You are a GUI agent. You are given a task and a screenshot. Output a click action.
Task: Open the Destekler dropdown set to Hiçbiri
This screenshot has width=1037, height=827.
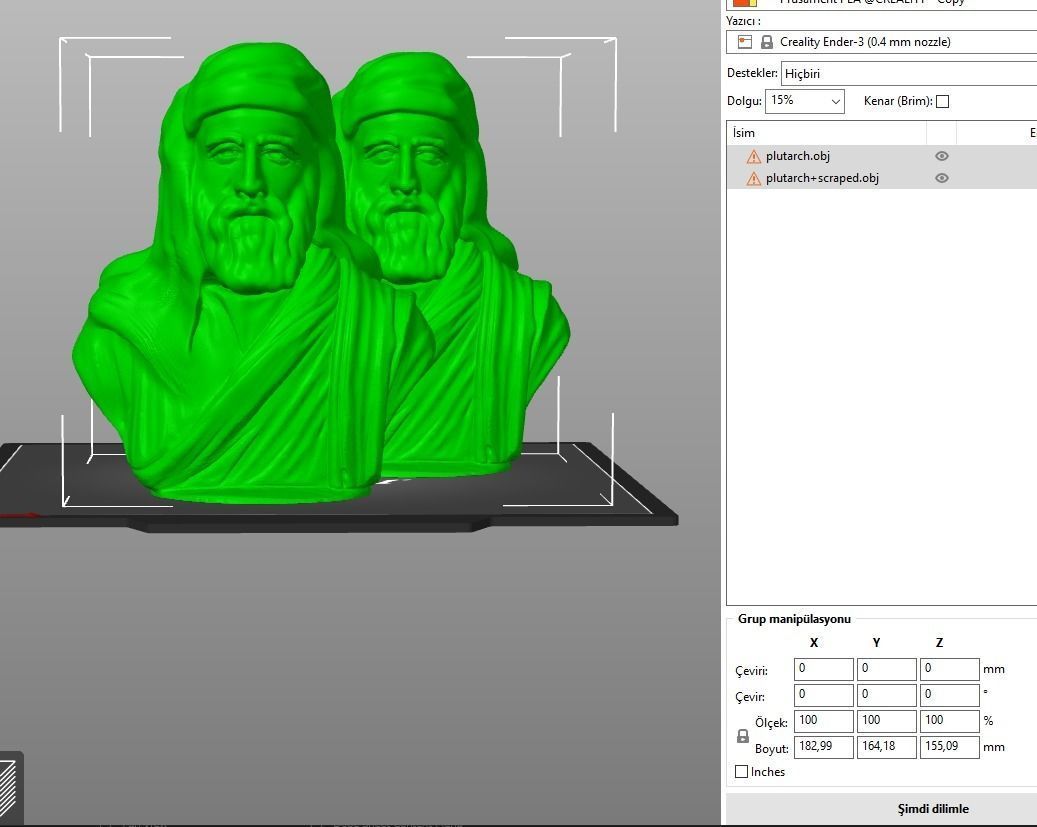click(x=909, y=73)
